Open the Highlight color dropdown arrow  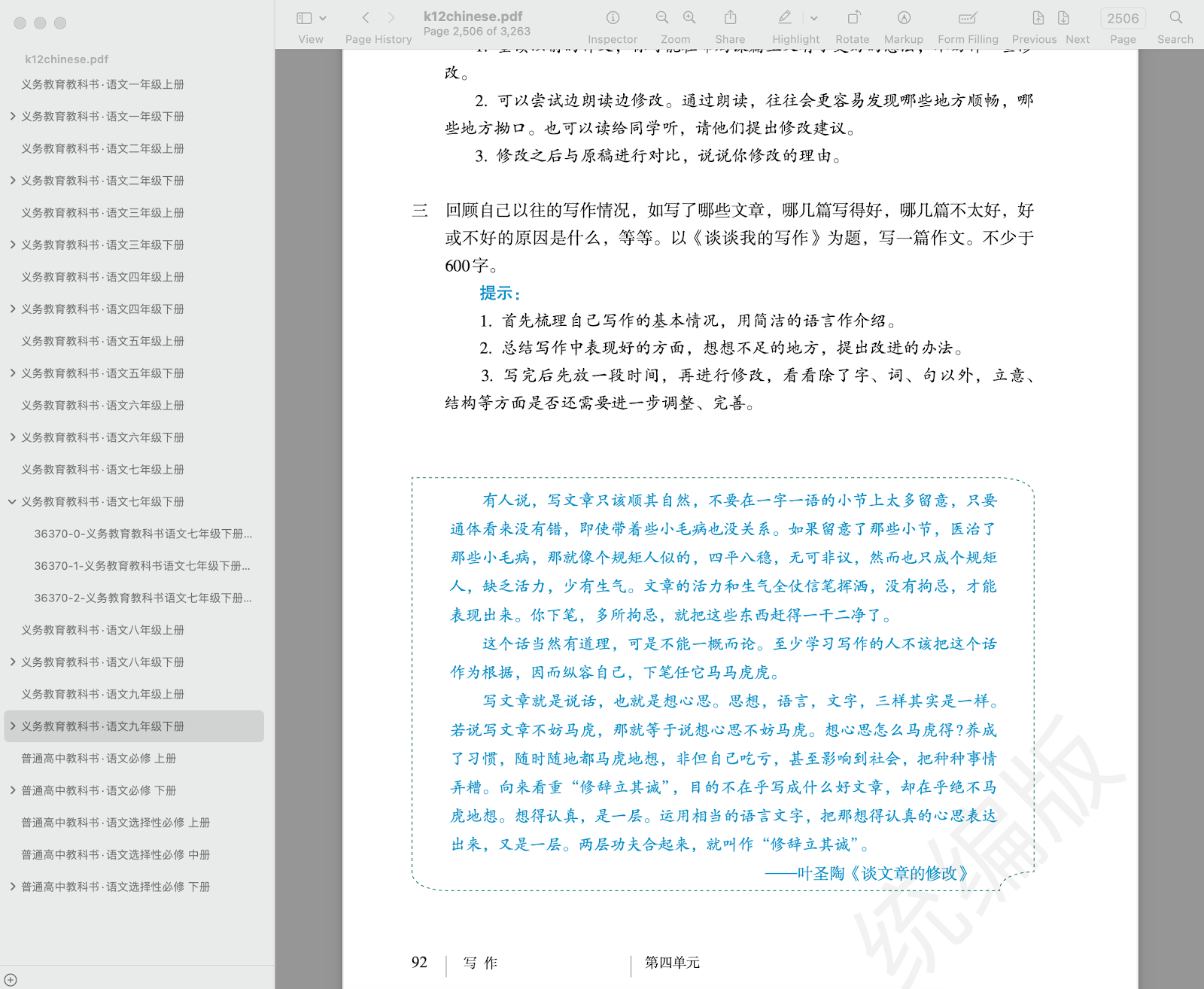(x=814, y=18)
